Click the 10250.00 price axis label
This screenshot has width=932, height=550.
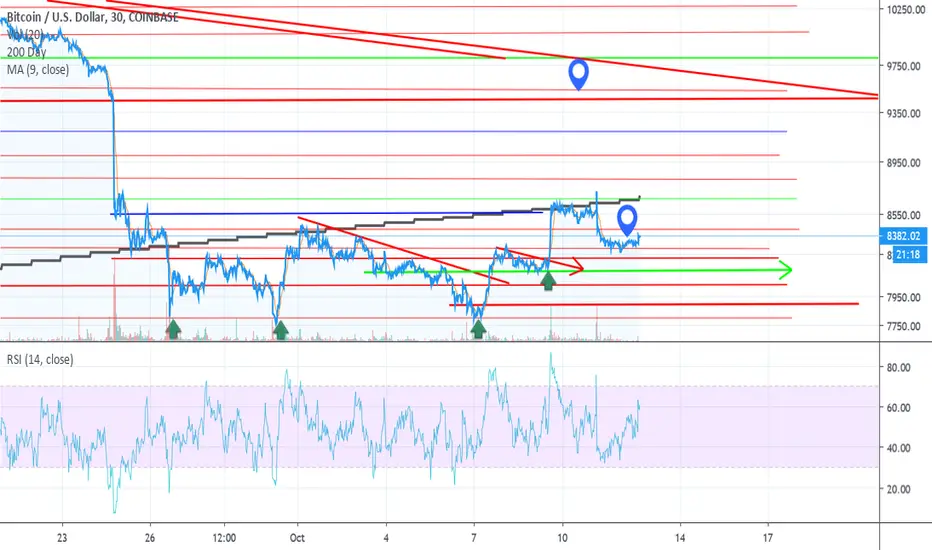(906, 10)
